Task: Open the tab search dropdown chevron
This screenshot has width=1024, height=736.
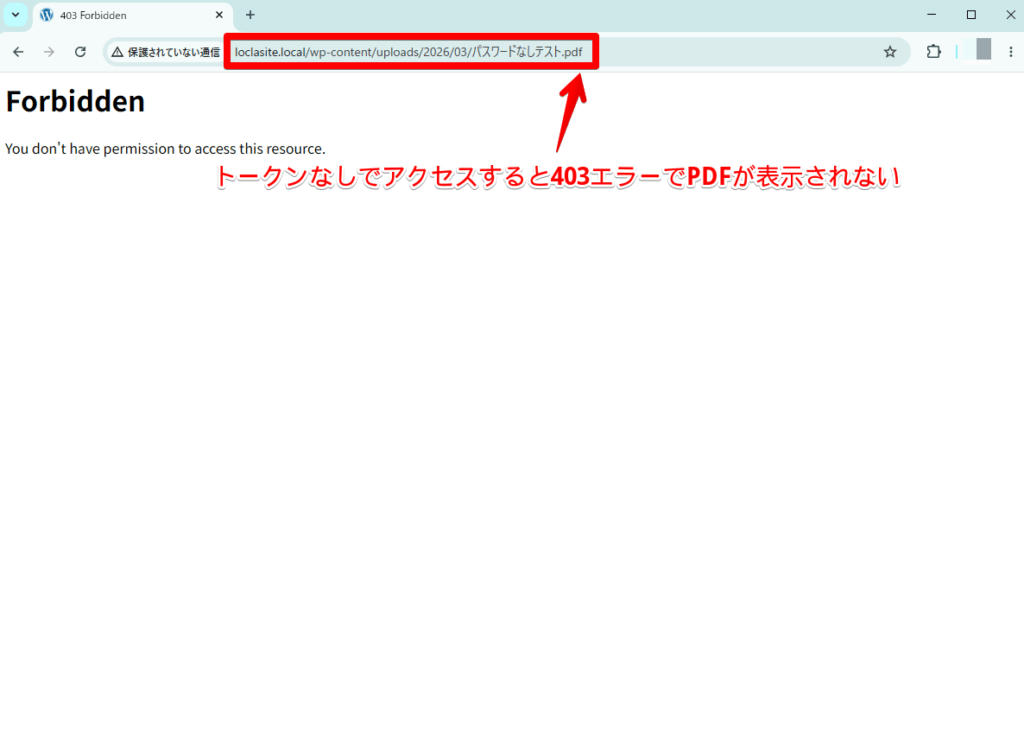Action: tap(16, 15)
